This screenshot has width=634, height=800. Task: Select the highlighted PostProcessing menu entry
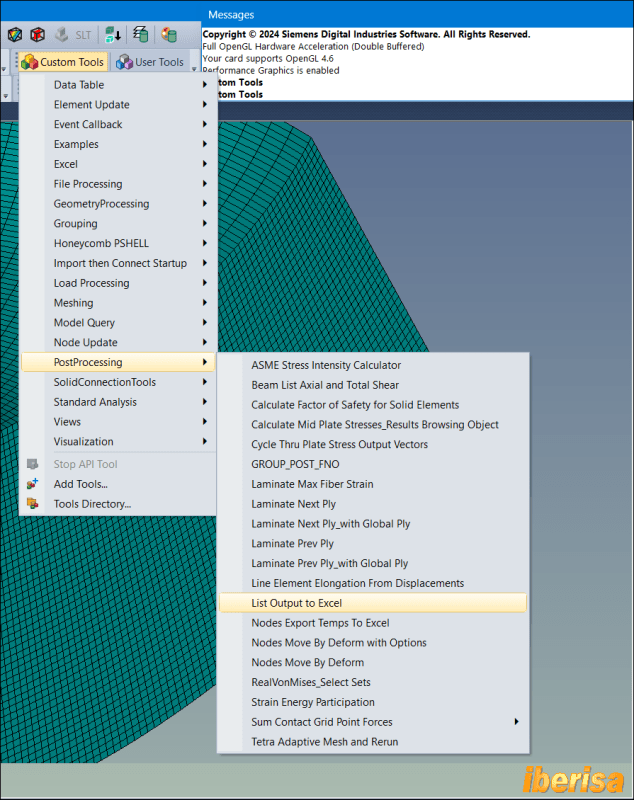(x=118, y=362)
